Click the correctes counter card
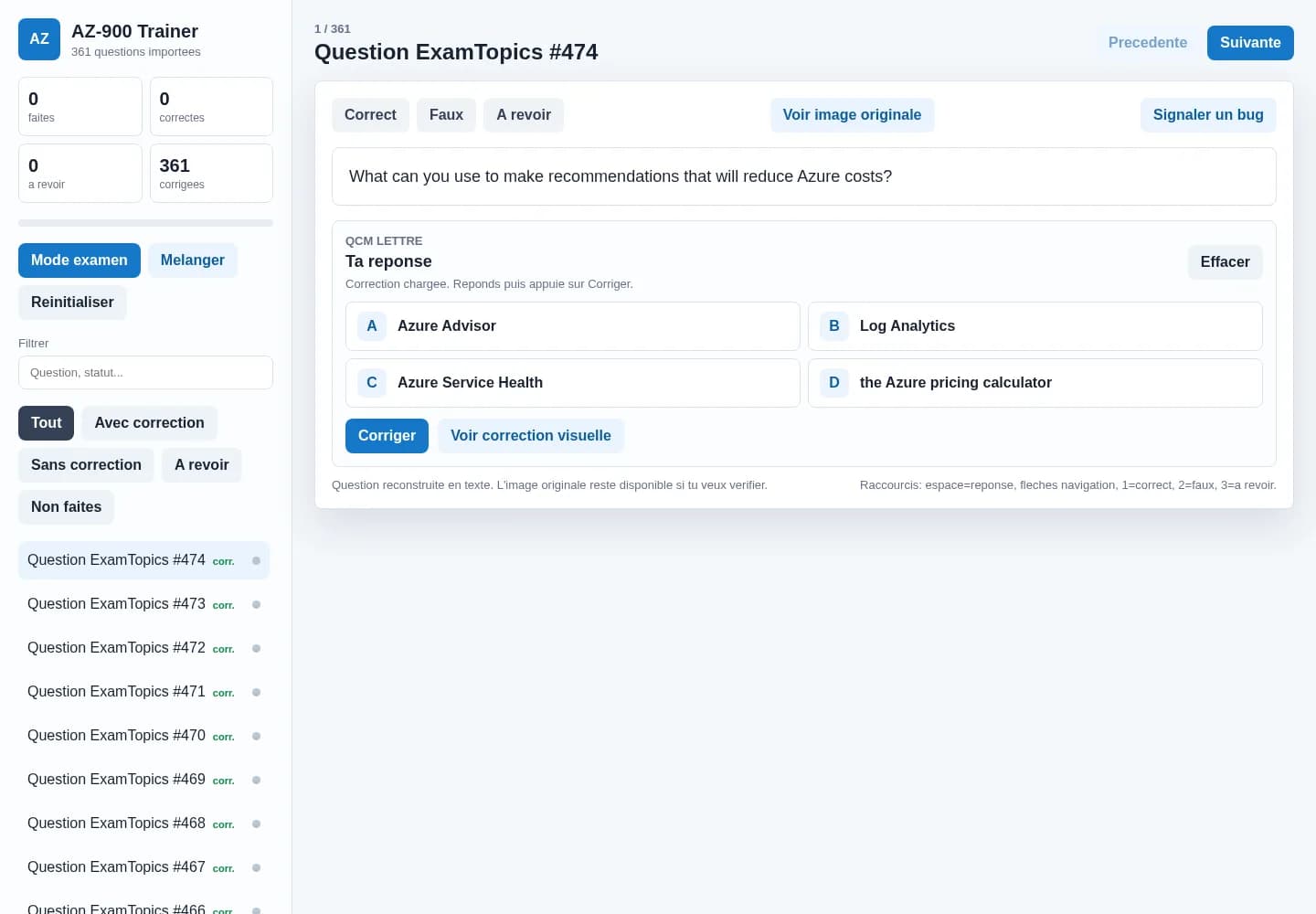 (211, 107)
